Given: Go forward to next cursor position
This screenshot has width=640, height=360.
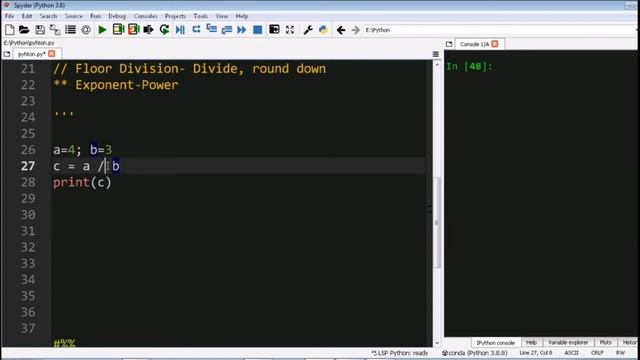Looking at the screenshot, I should (x=356, y=30).
